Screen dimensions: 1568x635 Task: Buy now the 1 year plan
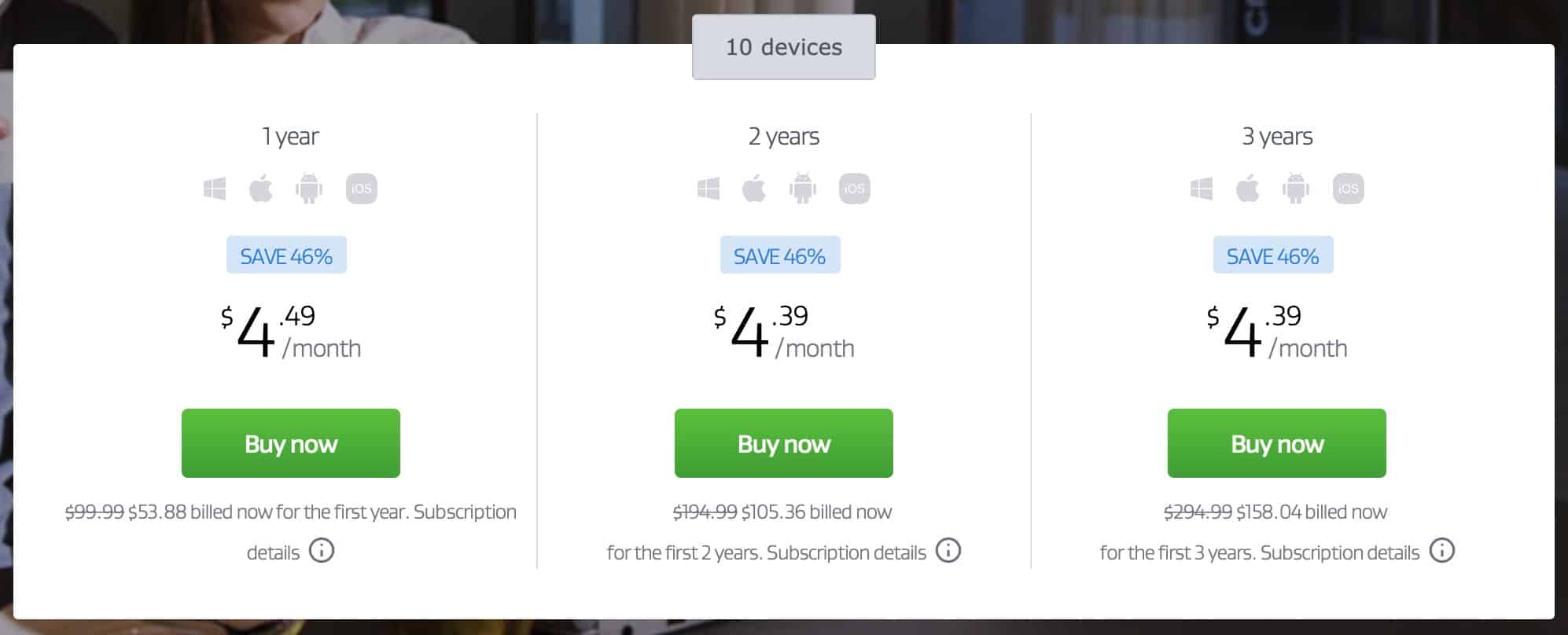tap(291, 443)
